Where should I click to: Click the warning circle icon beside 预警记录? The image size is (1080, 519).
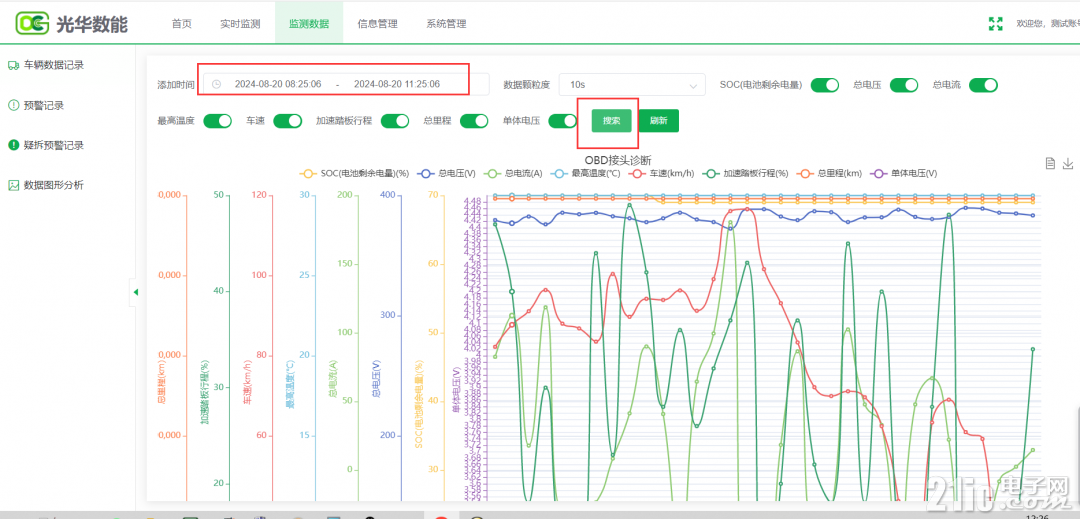pyautogui.click(x=13, y=105)
